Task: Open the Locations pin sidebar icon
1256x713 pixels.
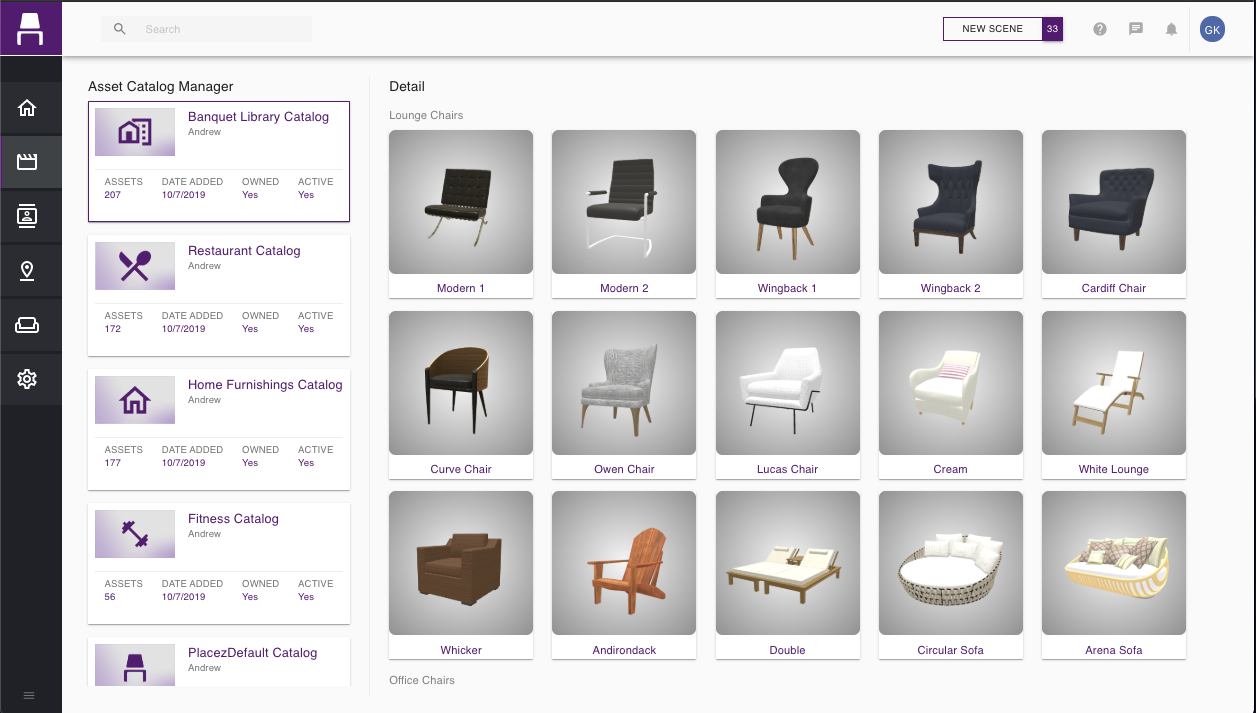Action: tap(27, 270)
